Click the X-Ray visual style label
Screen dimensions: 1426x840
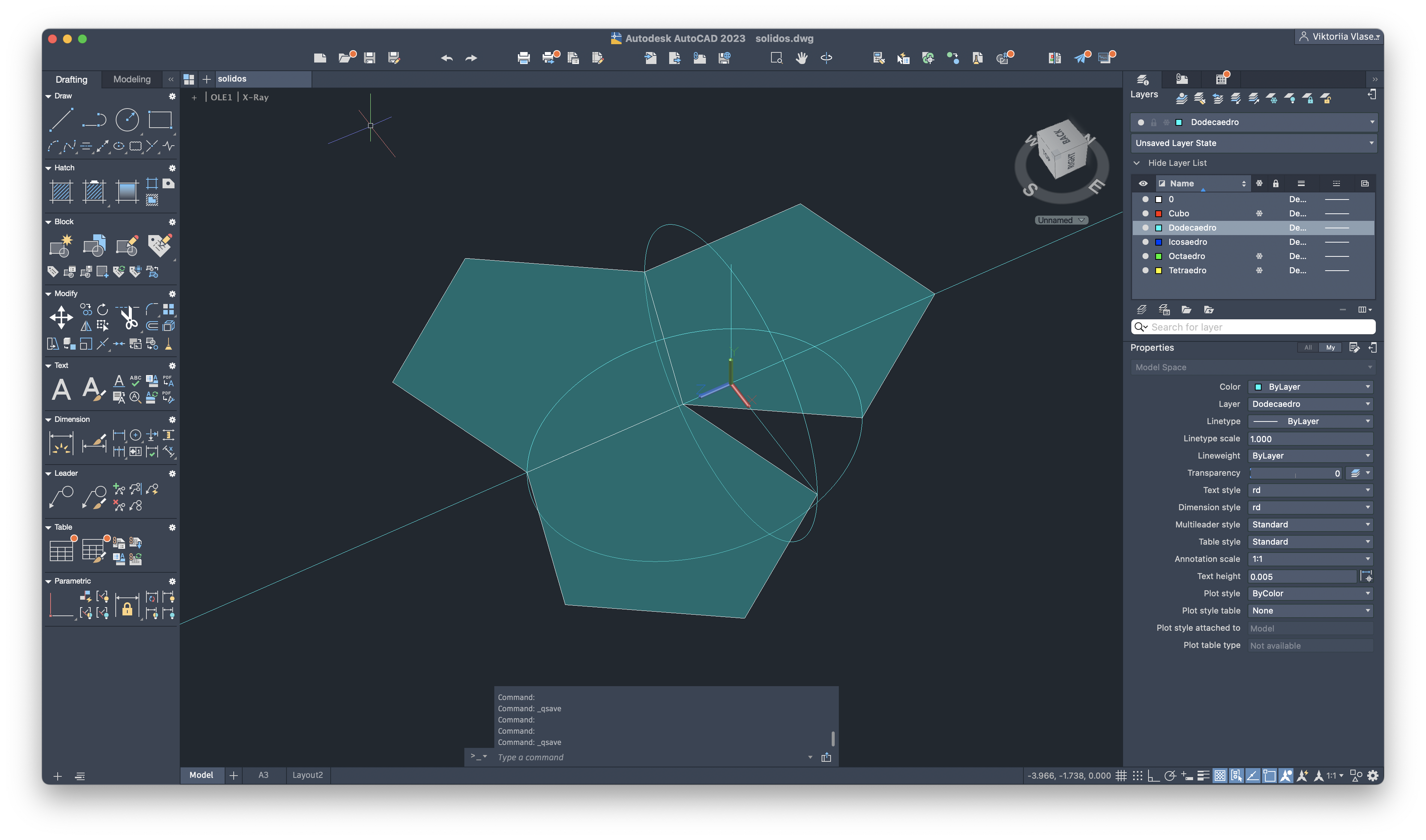click(255, 97)
